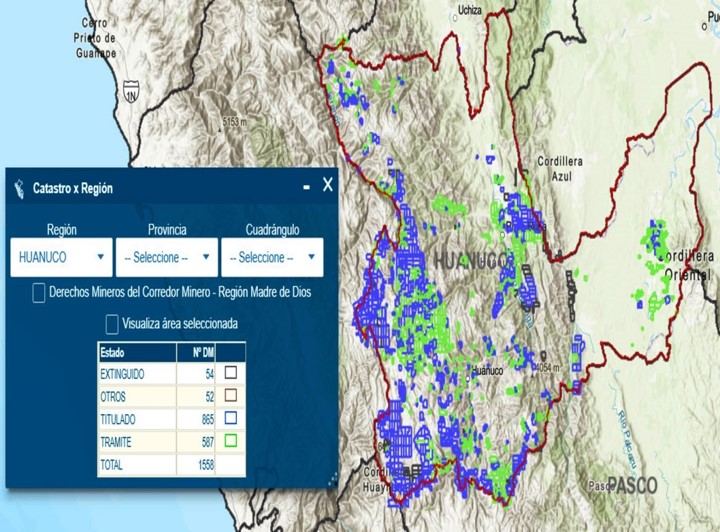Close the Catastro x Región panel
Screen dimensions: 720x532
327,186
